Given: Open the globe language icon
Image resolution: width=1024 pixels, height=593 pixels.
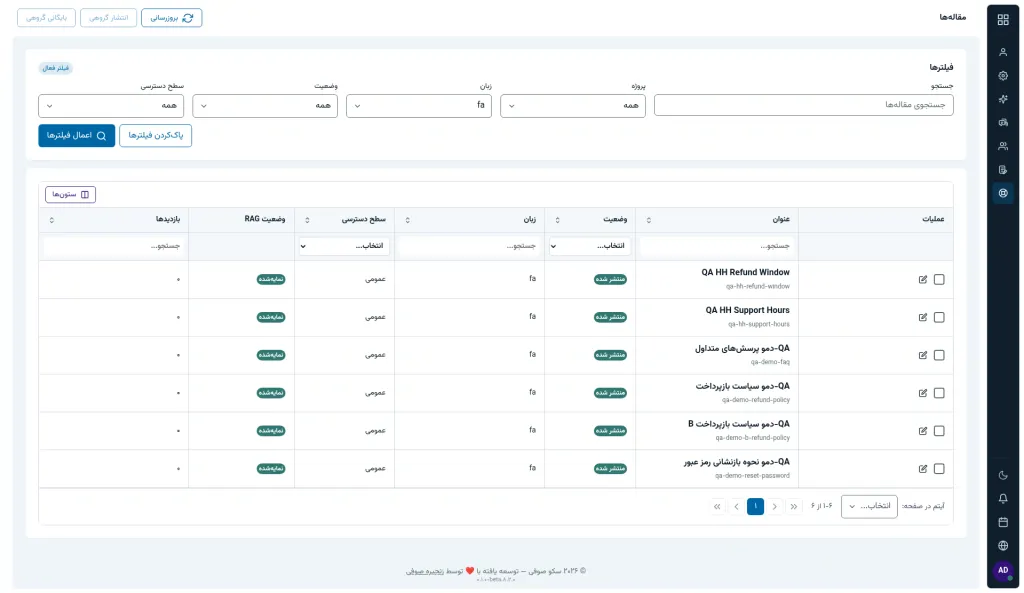Looking at the screenshot, I should [x=1002, y=546].
